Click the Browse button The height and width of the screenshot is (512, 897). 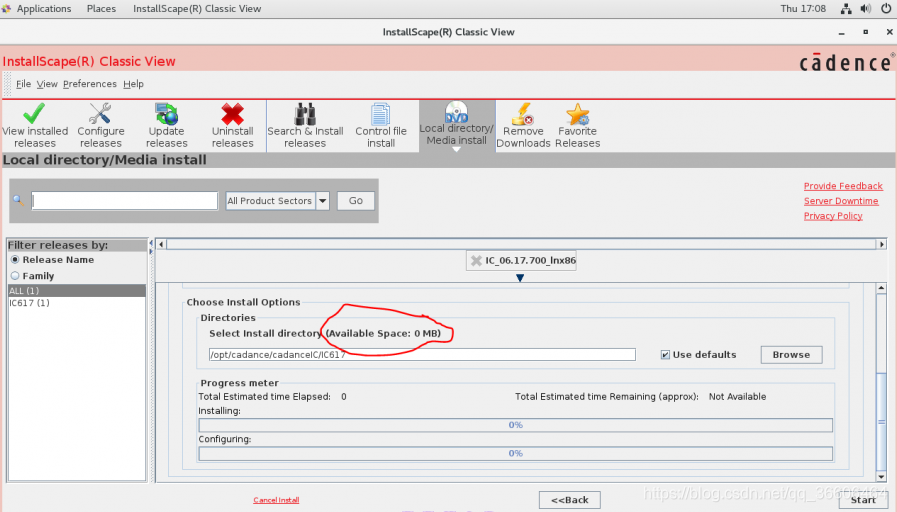791,355
